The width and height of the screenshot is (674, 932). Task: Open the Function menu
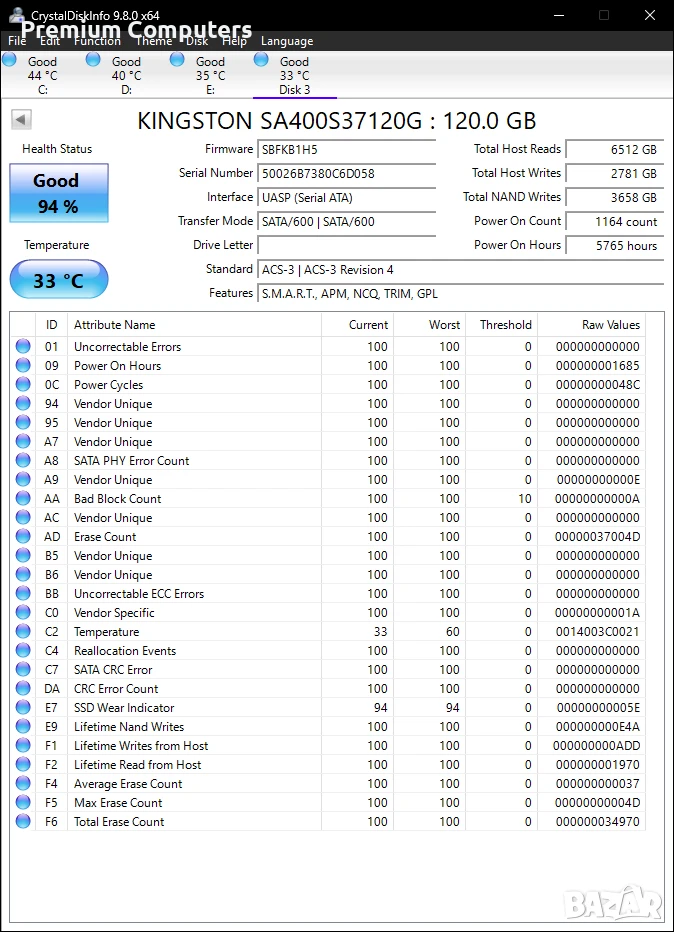97,41
